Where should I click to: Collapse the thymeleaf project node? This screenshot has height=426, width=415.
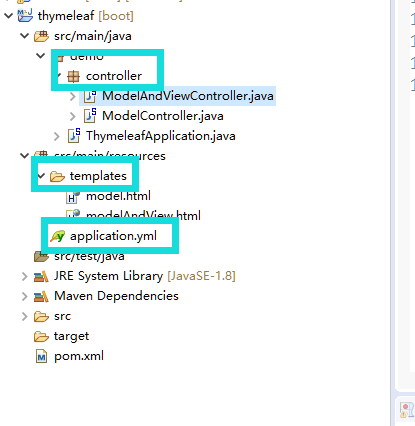point(8,16)
